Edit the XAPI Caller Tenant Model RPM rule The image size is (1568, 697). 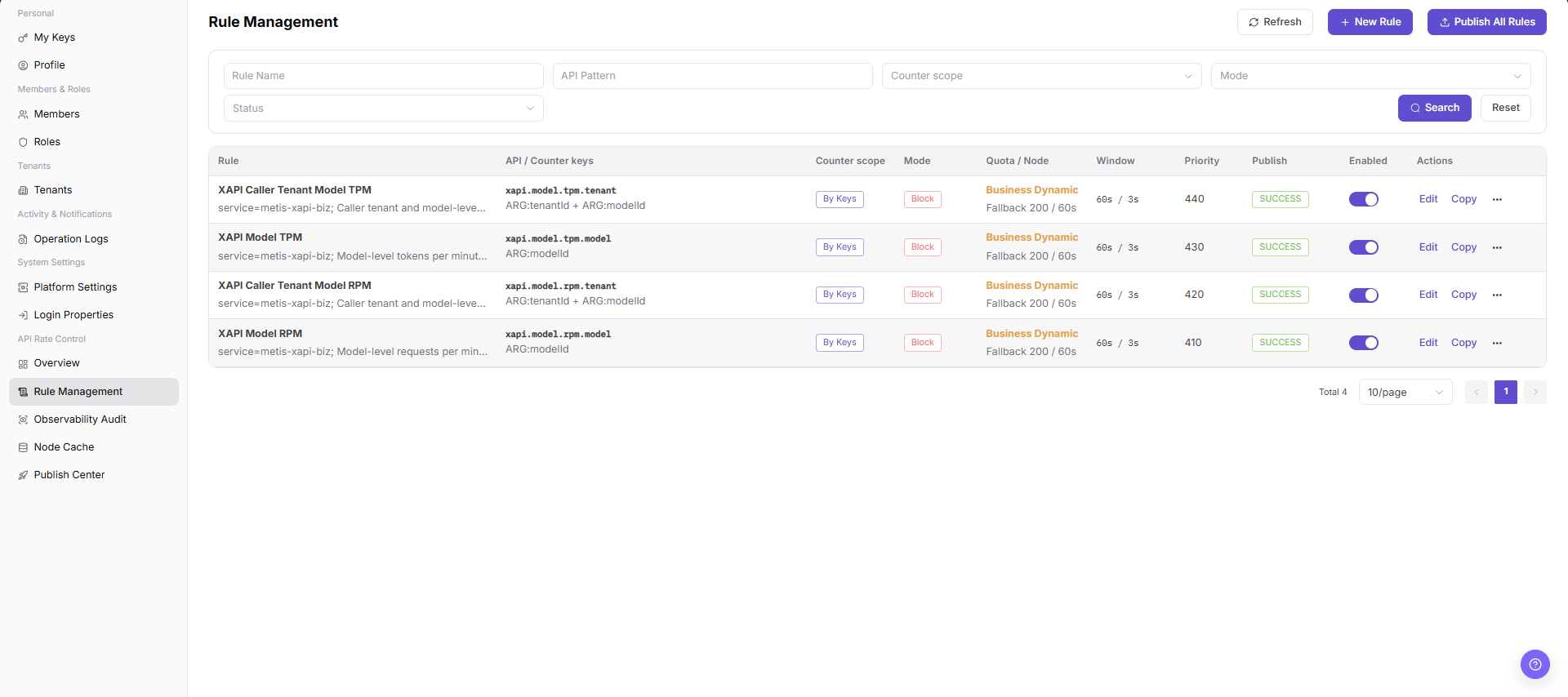tap(1428, 295)
